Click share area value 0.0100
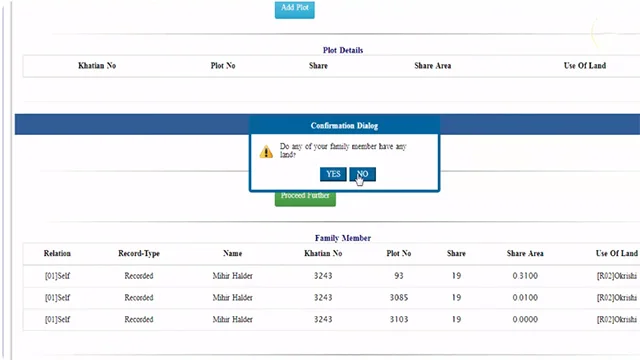 point(525,298)
